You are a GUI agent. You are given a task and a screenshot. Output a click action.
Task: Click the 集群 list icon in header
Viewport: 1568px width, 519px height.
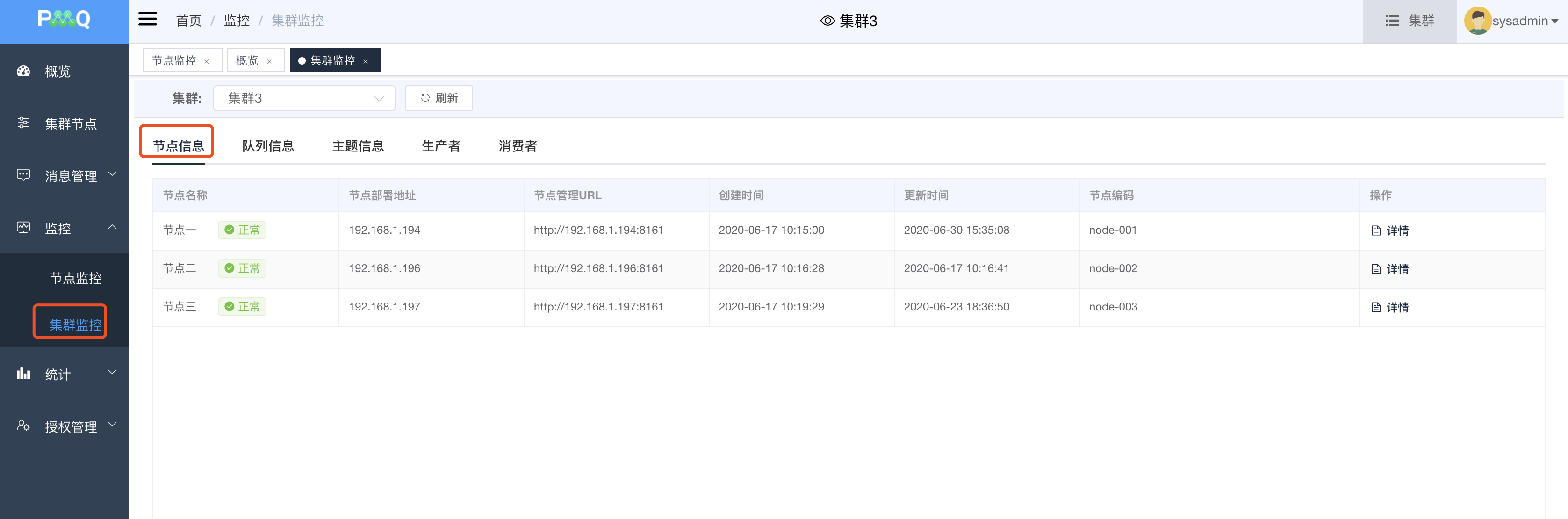tap(1391, 21)
